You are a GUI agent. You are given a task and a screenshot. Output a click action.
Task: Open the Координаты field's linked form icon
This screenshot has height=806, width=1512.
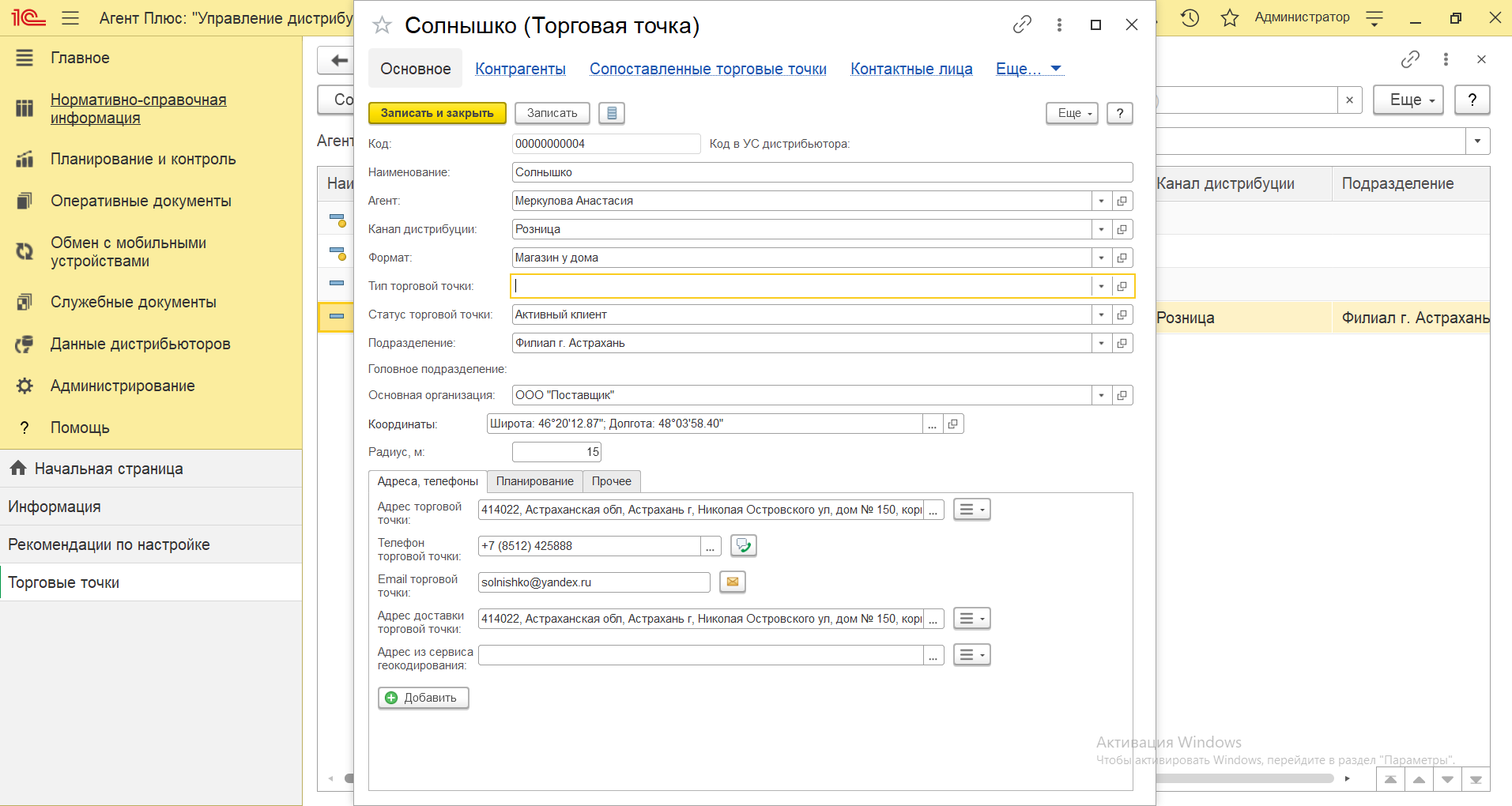coord(953,424)
